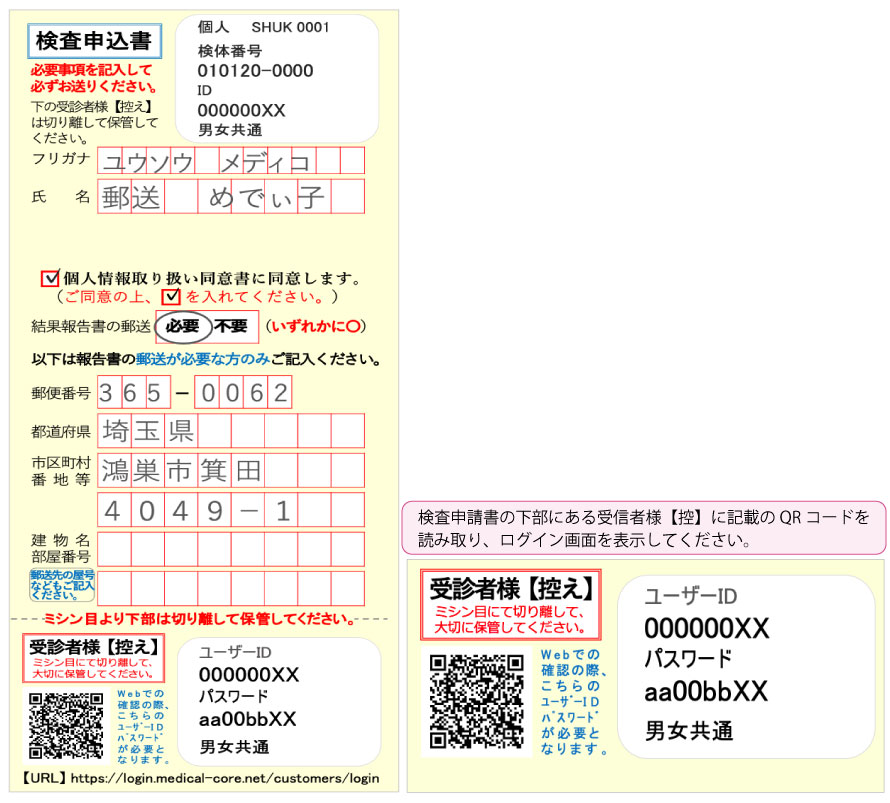Select 不要 for result report mailing
The height and width of the screenshot is (803, 890).
pos(231,326)
